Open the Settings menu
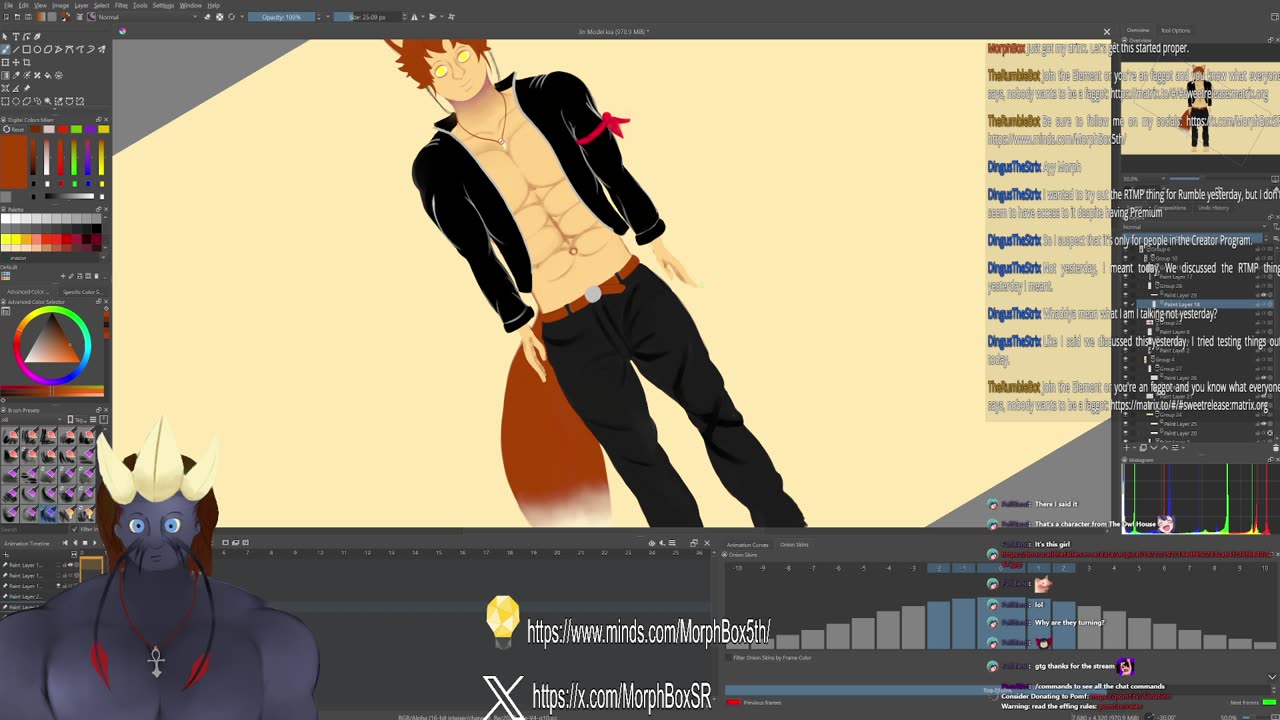This screenshot has height=720, width=1280. [163, 5]
